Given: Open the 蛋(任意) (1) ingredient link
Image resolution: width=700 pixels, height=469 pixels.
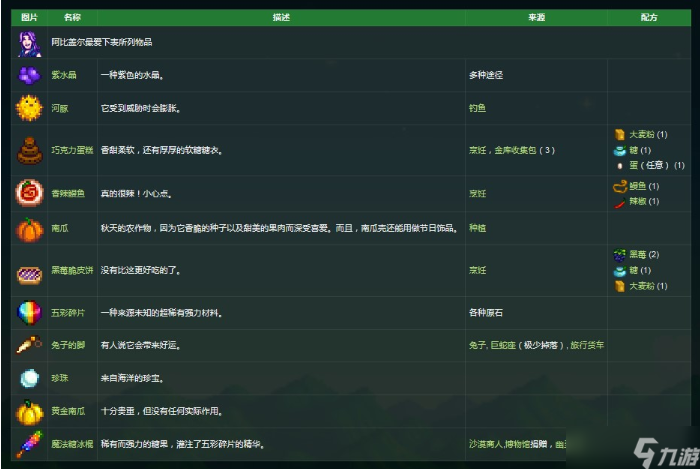Looking at the screenshot, I should pyautogui.click(x=657, y=166).
